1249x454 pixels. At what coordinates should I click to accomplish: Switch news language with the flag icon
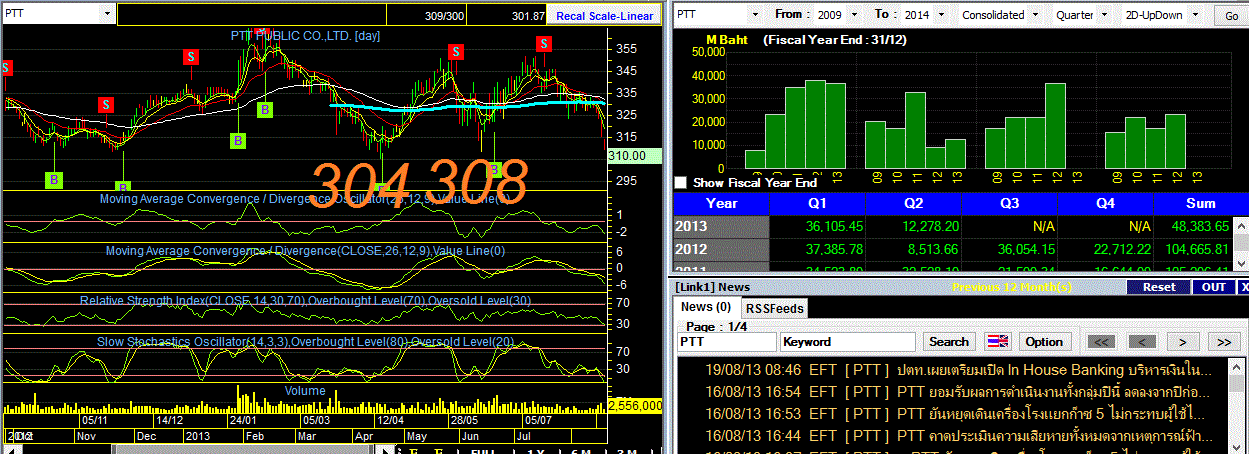tap(997, 341)
